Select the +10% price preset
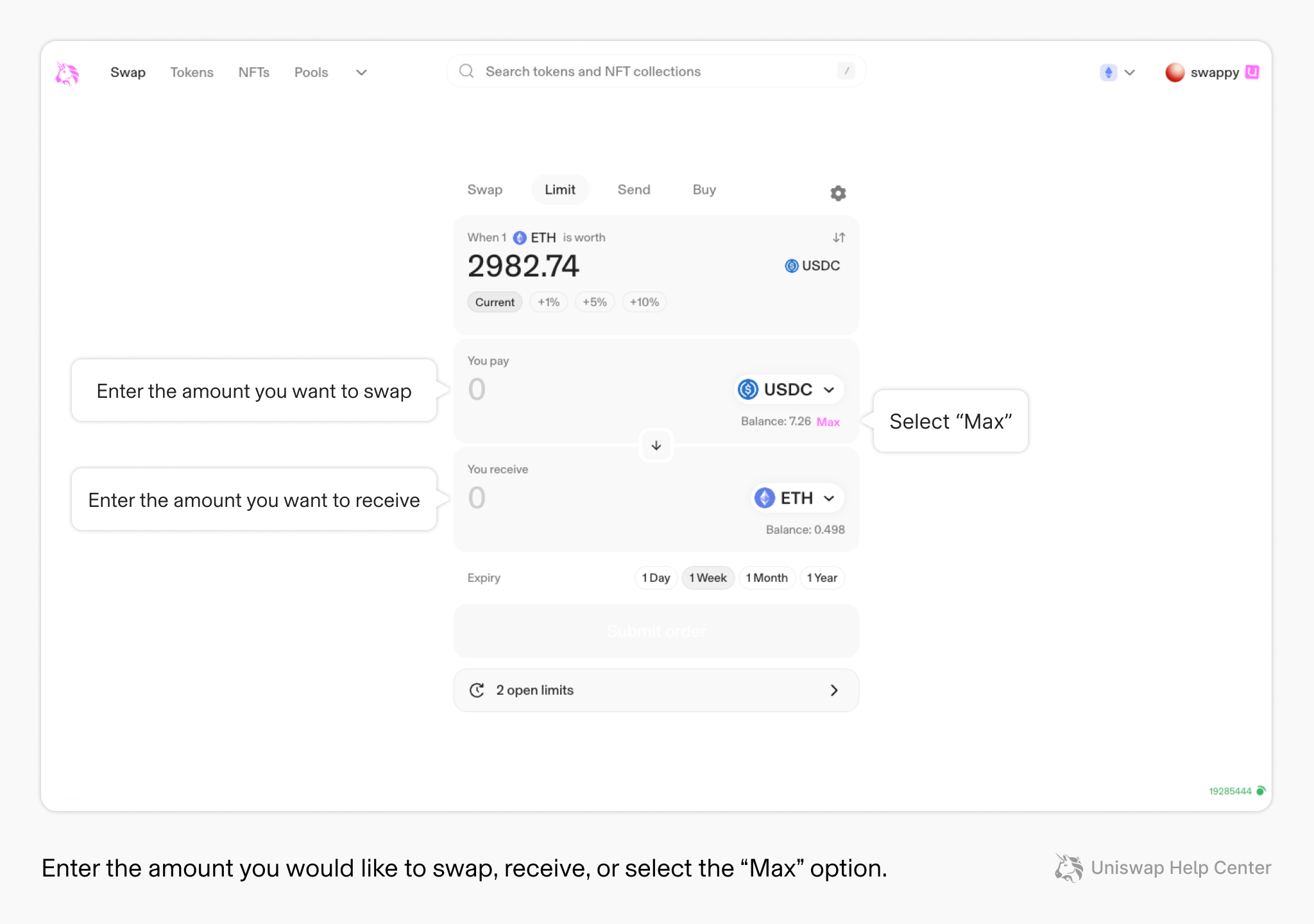The width and height of the screenshot is (1314, 924). click(644, 302)
